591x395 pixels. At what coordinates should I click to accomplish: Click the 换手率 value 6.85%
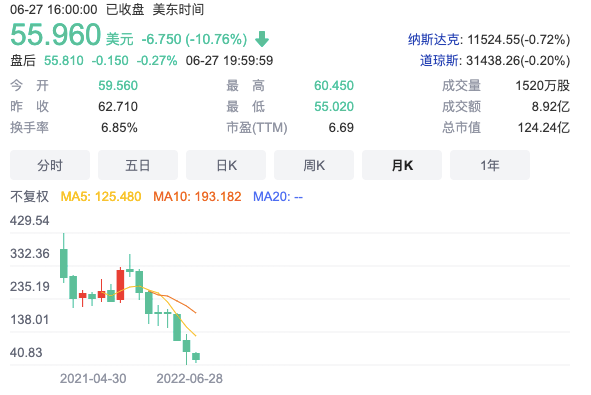point(119,128)
